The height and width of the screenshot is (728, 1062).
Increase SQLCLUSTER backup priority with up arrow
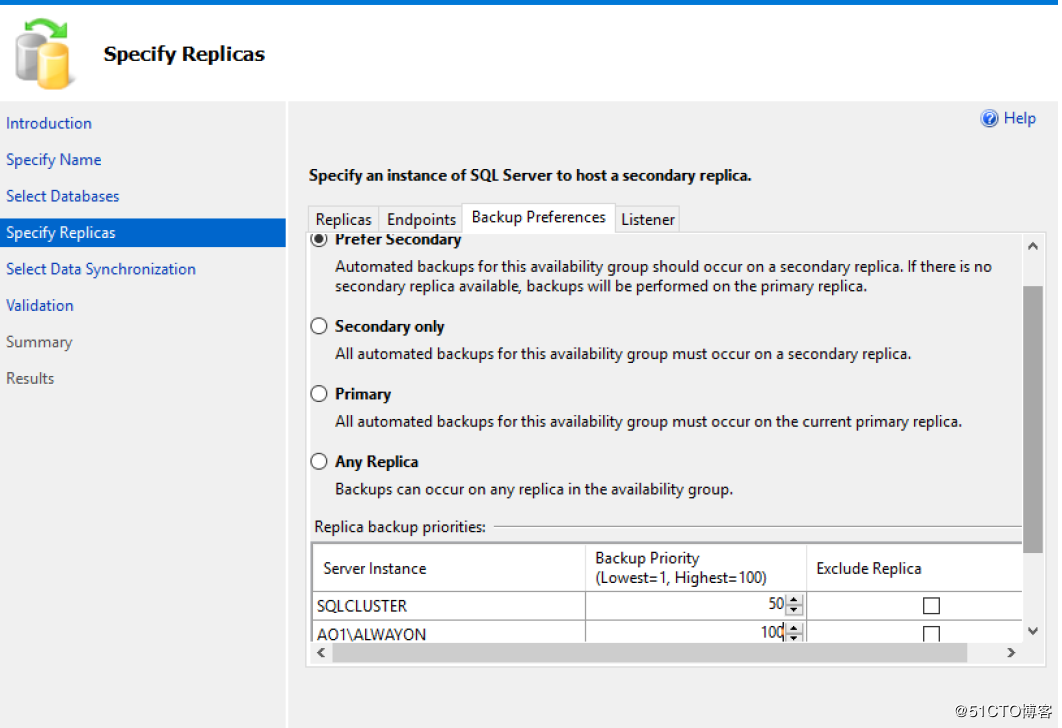coord(794,599)
